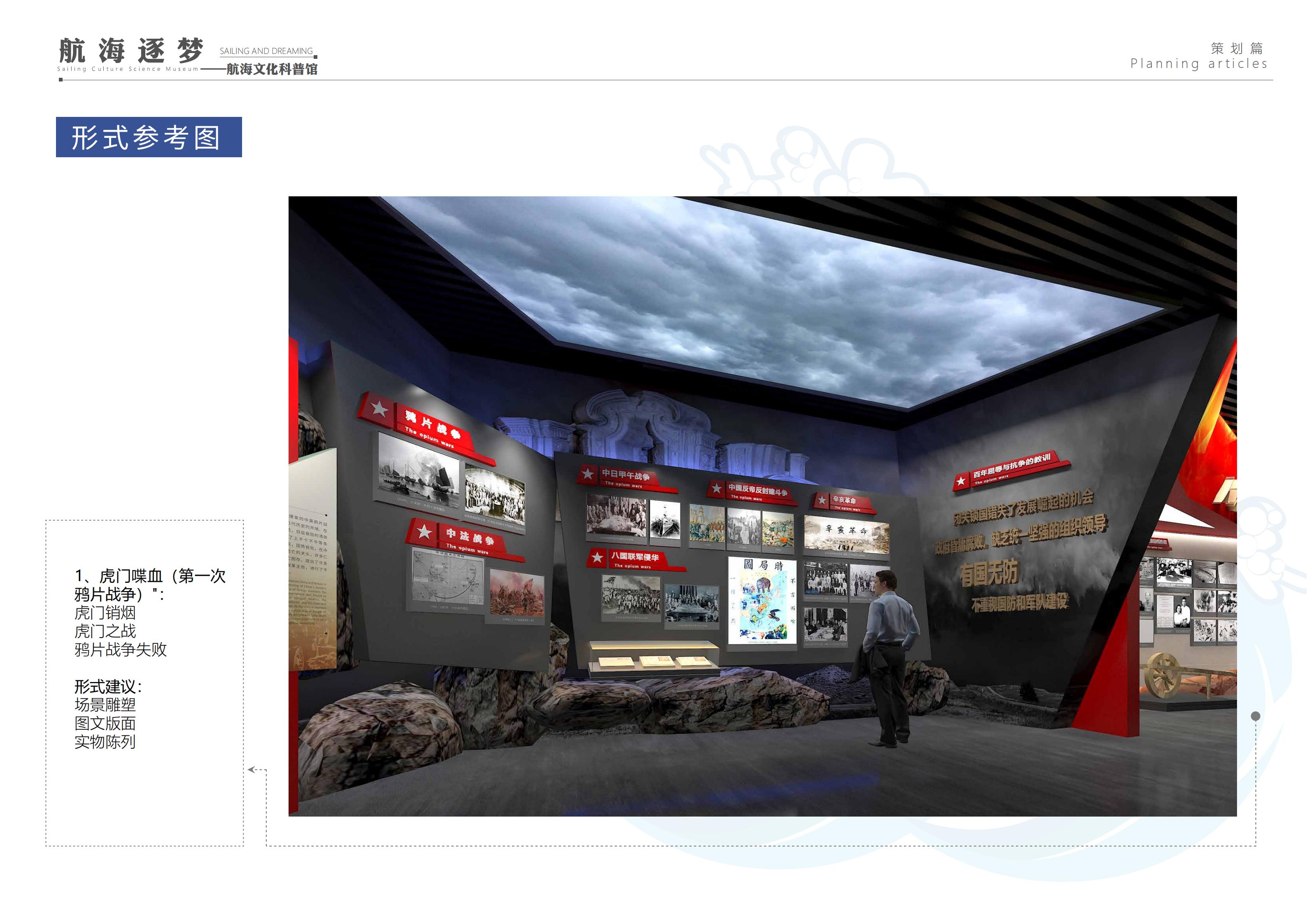This screenshot has width=1307, height=924.
Task: Select the SAILING AND DREAMING label
Action: pos(266,51)
